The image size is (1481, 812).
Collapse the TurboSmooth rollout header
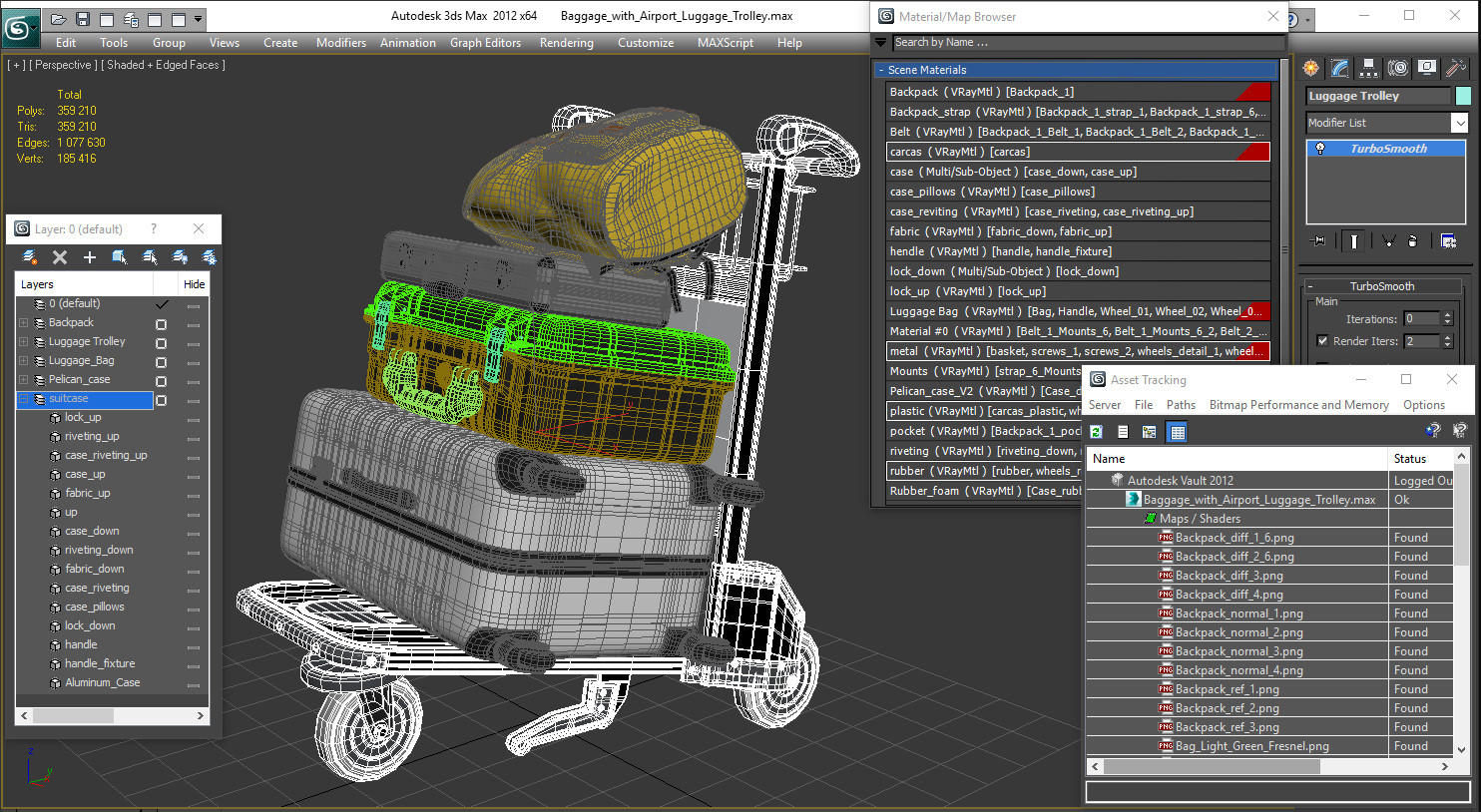point(1382,286)
